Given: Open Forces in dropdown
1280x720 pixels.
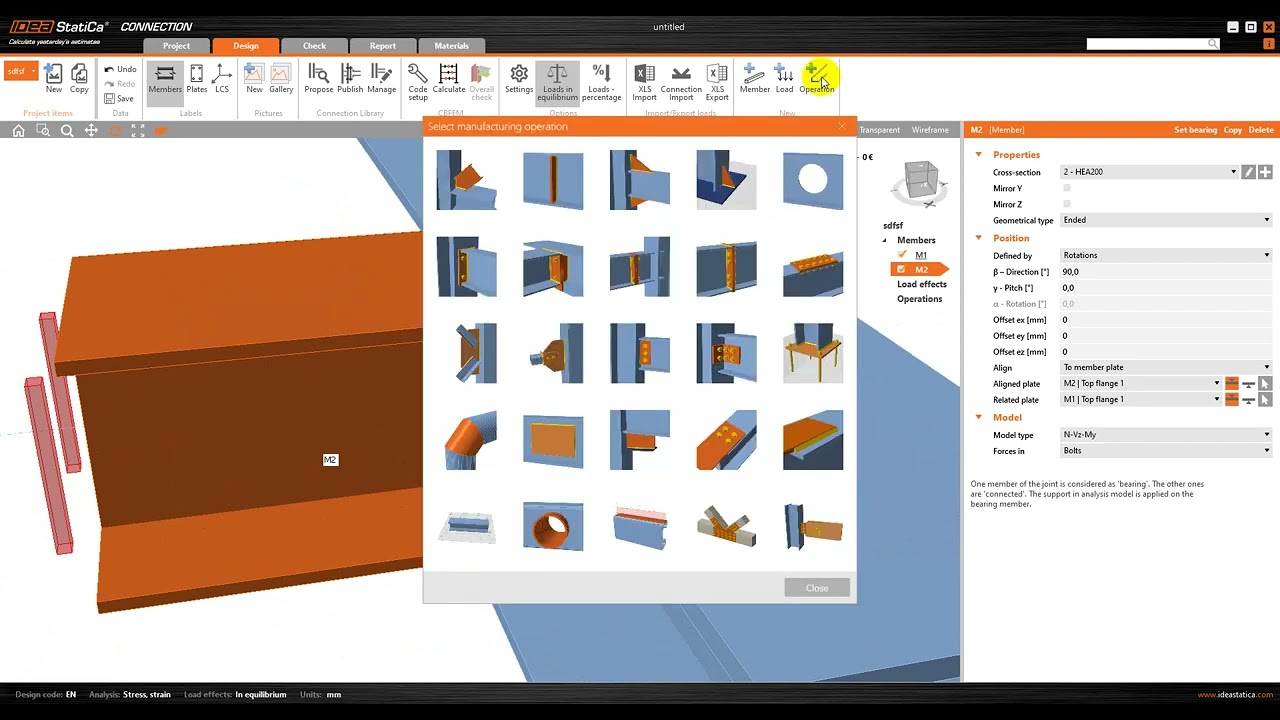Looking at the screenshot, I should point(1166,451).
